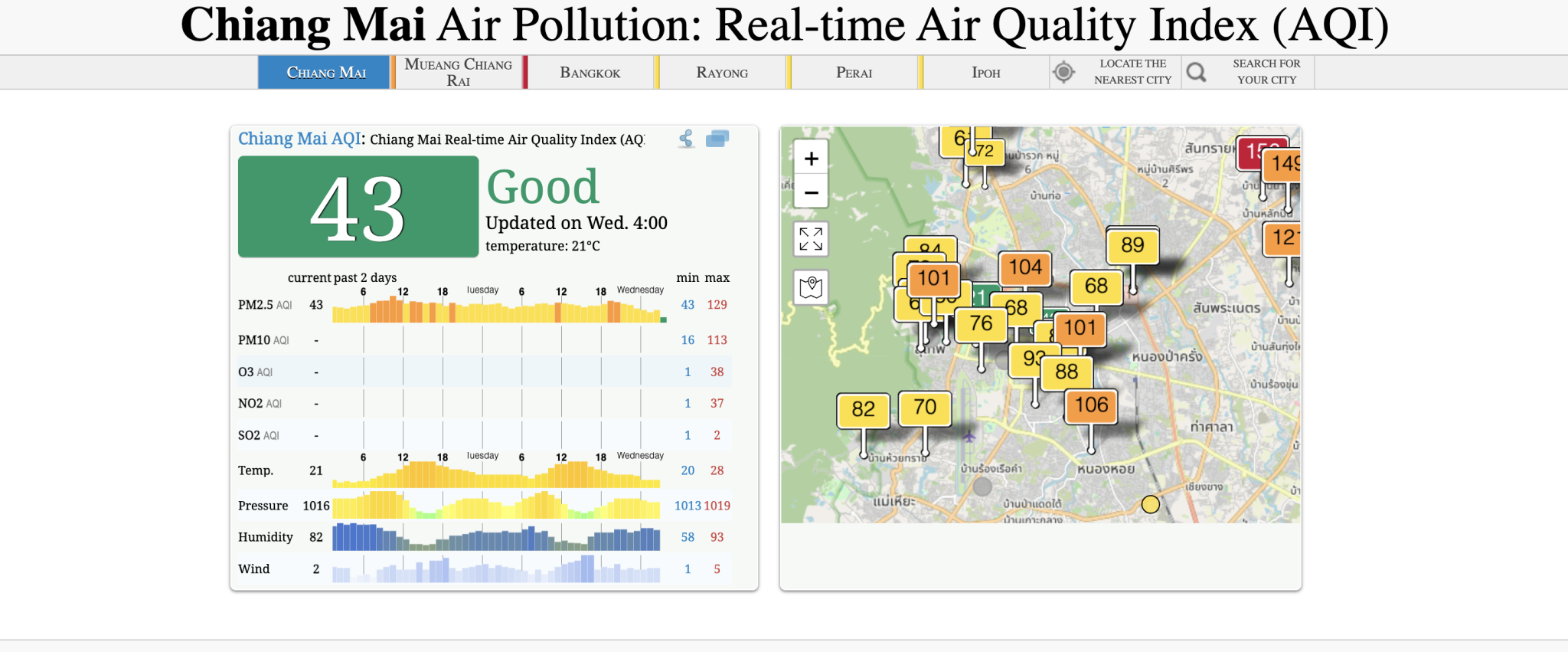The height and width of the screenshot is (652, 1568).
Task: Click the Chiang Mai AQI title link
Action: tap(299, 139)
